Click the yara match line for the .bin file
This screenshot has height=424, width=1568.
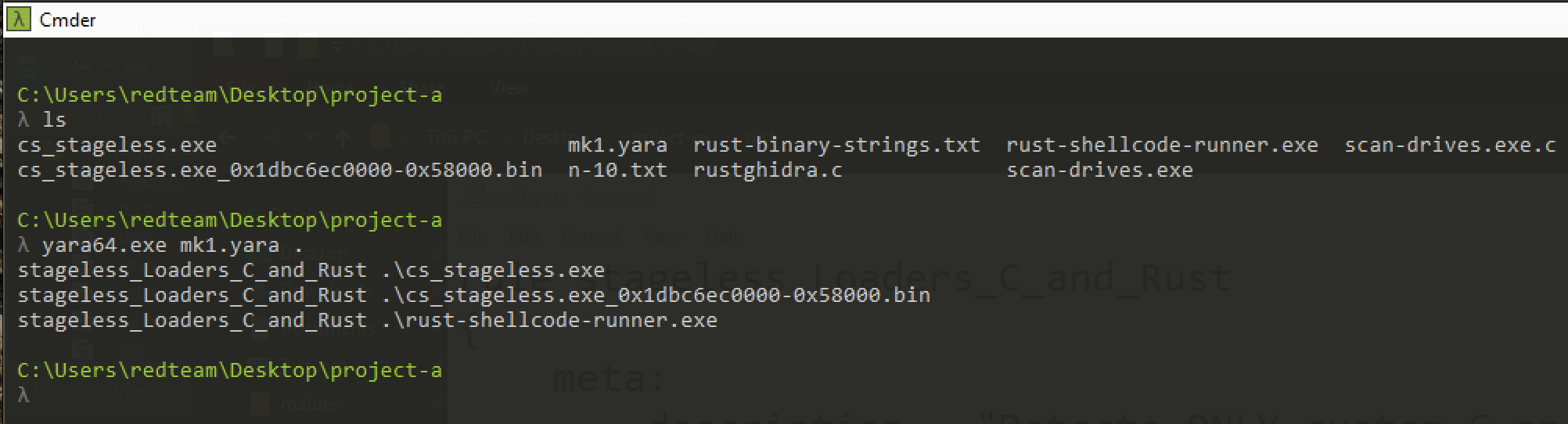pos(473,296)
